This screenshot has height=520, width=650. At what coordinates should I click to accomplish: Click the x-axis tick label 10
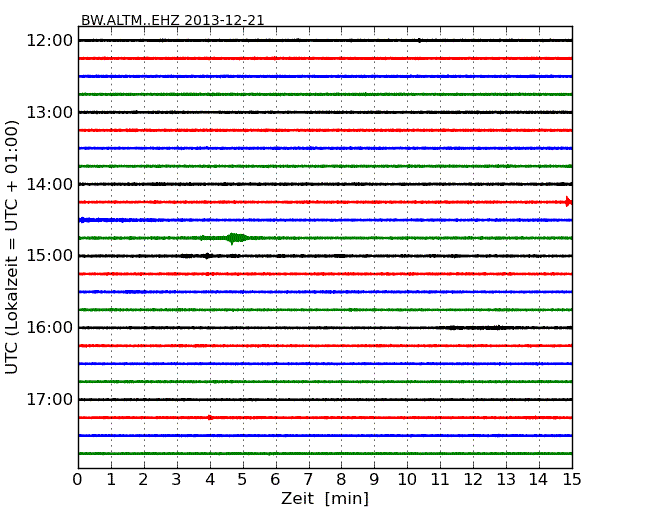tap(407, 480)
